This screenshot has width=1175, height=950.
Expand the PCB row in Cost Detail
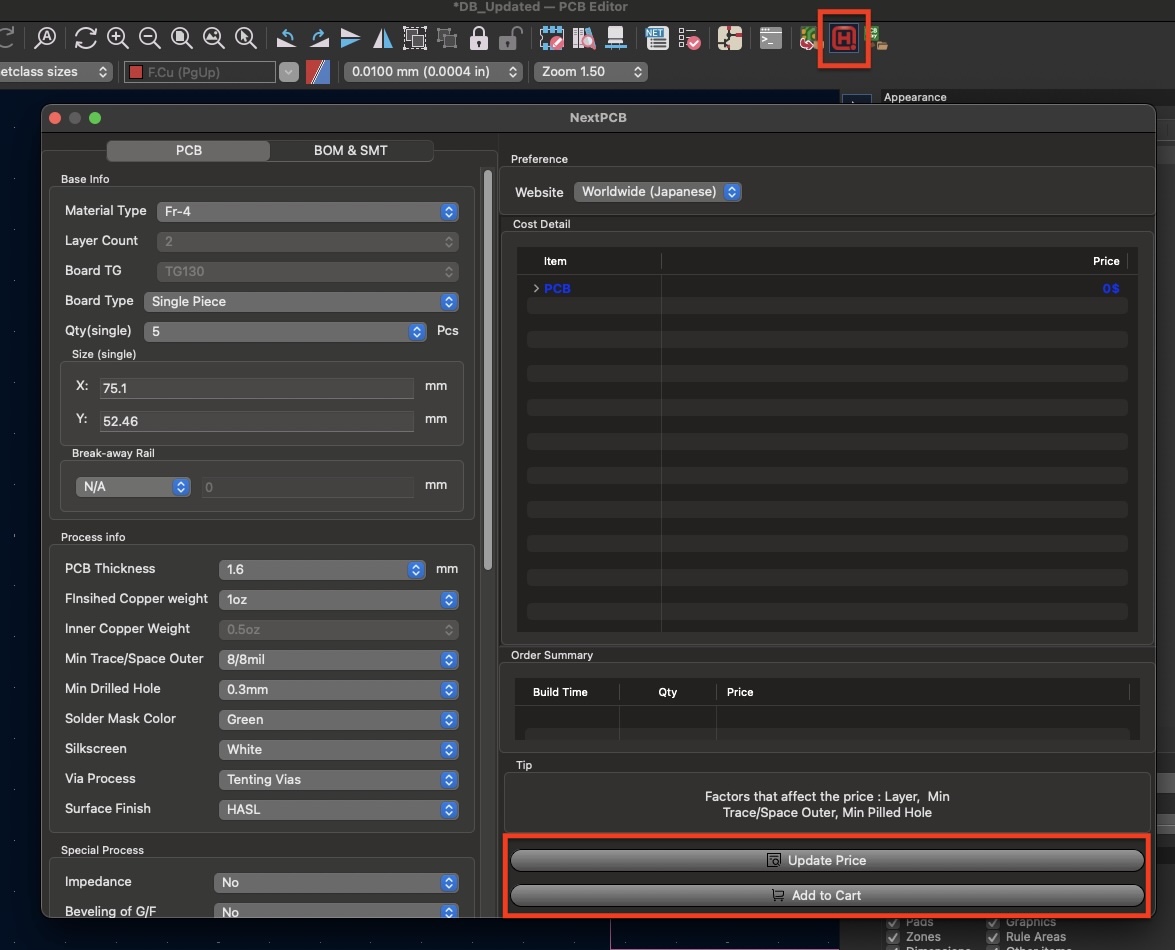(536, 288)
